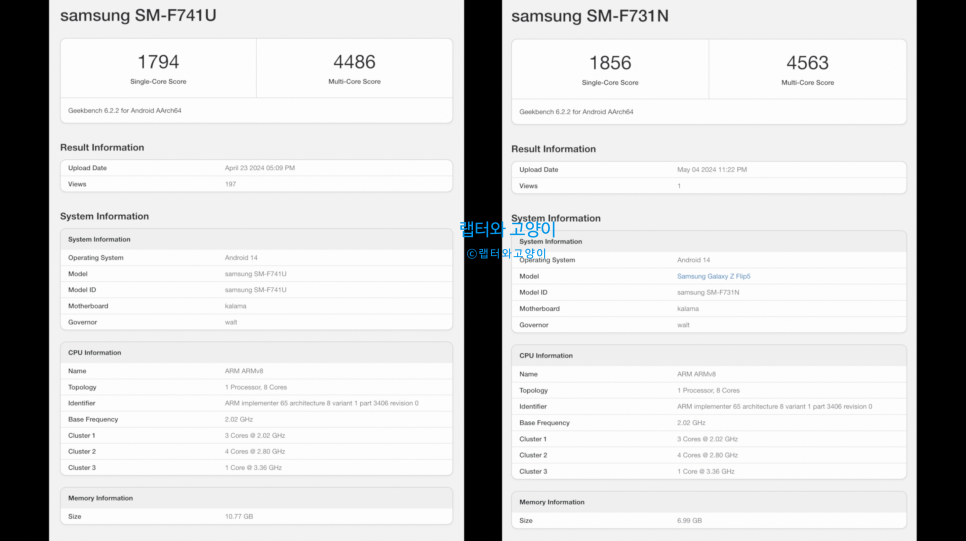The height and width of the screenshot is (541, 966).
Task: Click the Memory Information header in right panel
Action: pos(552,502)
